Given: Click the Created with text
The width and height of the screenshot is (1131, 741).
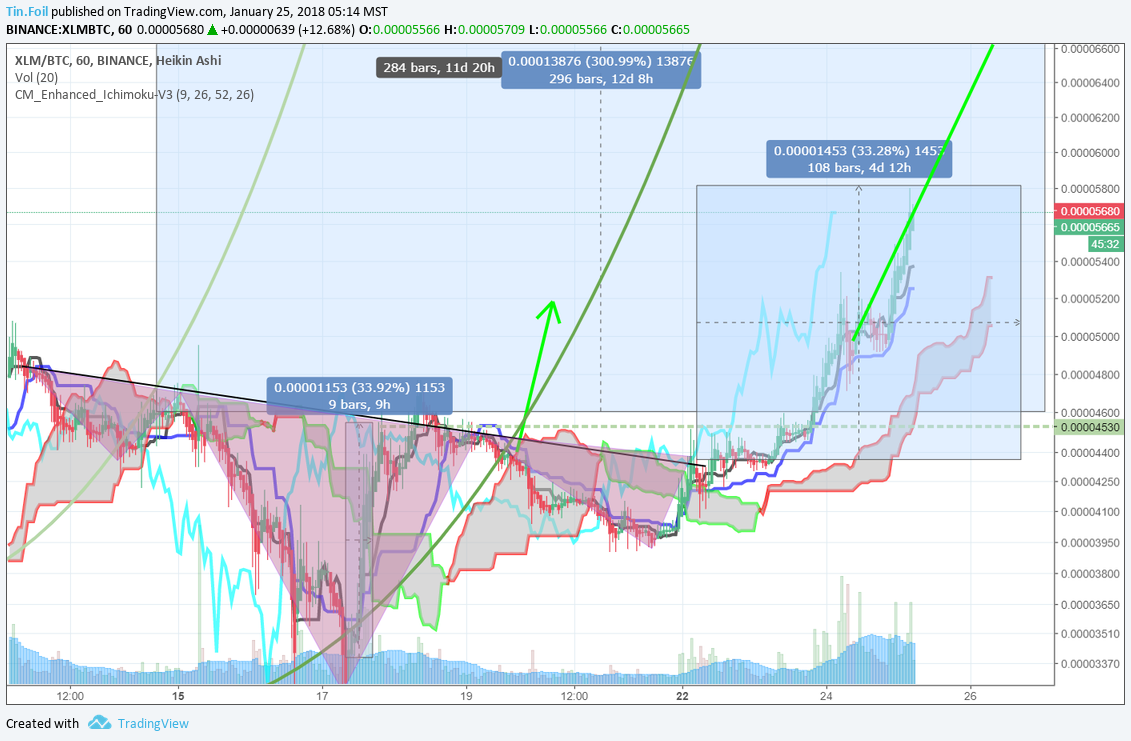Looking at the screenshot, I should click(x=43, y=724).
